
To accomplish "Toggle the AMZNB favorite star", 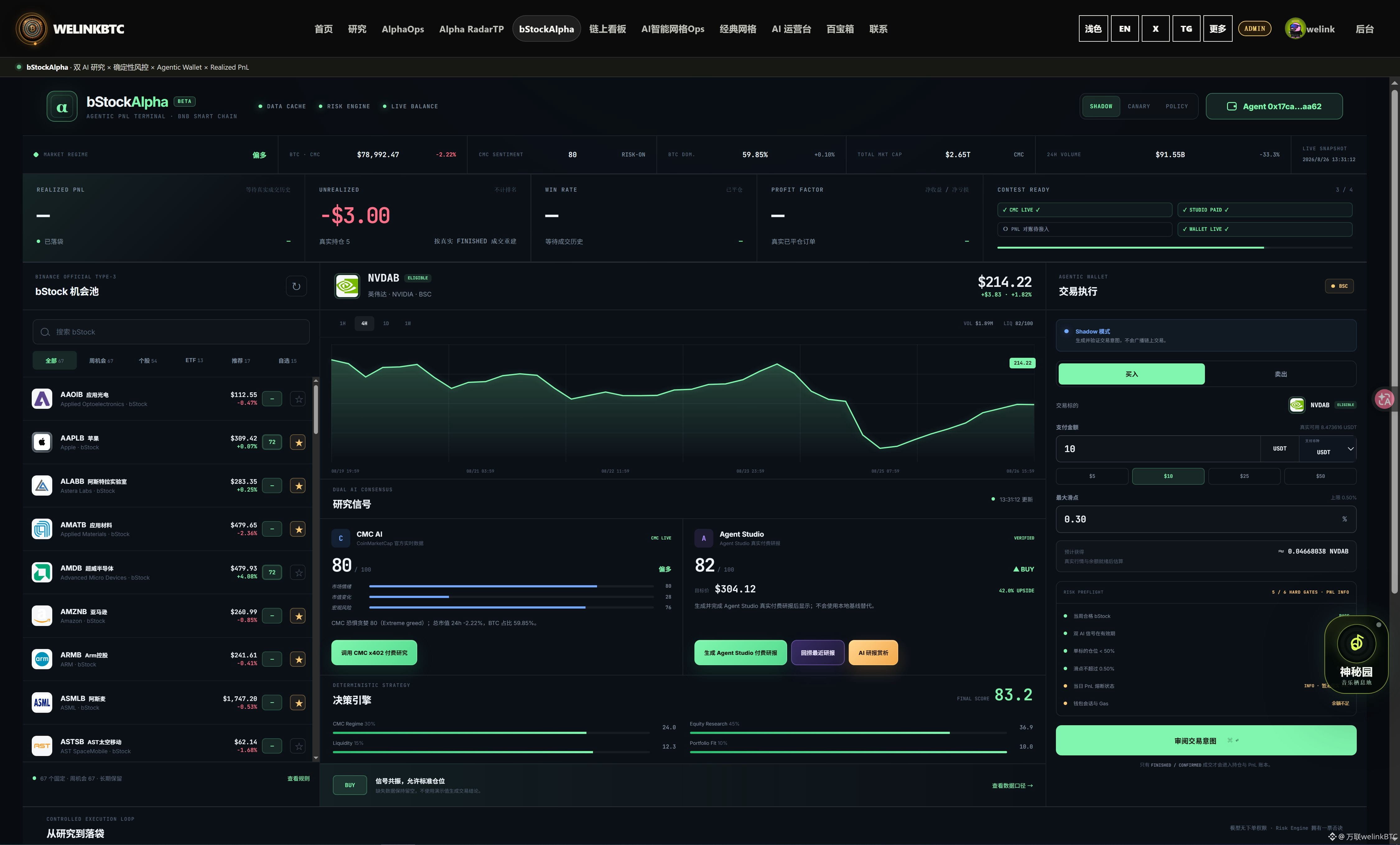I will (298, 616).
